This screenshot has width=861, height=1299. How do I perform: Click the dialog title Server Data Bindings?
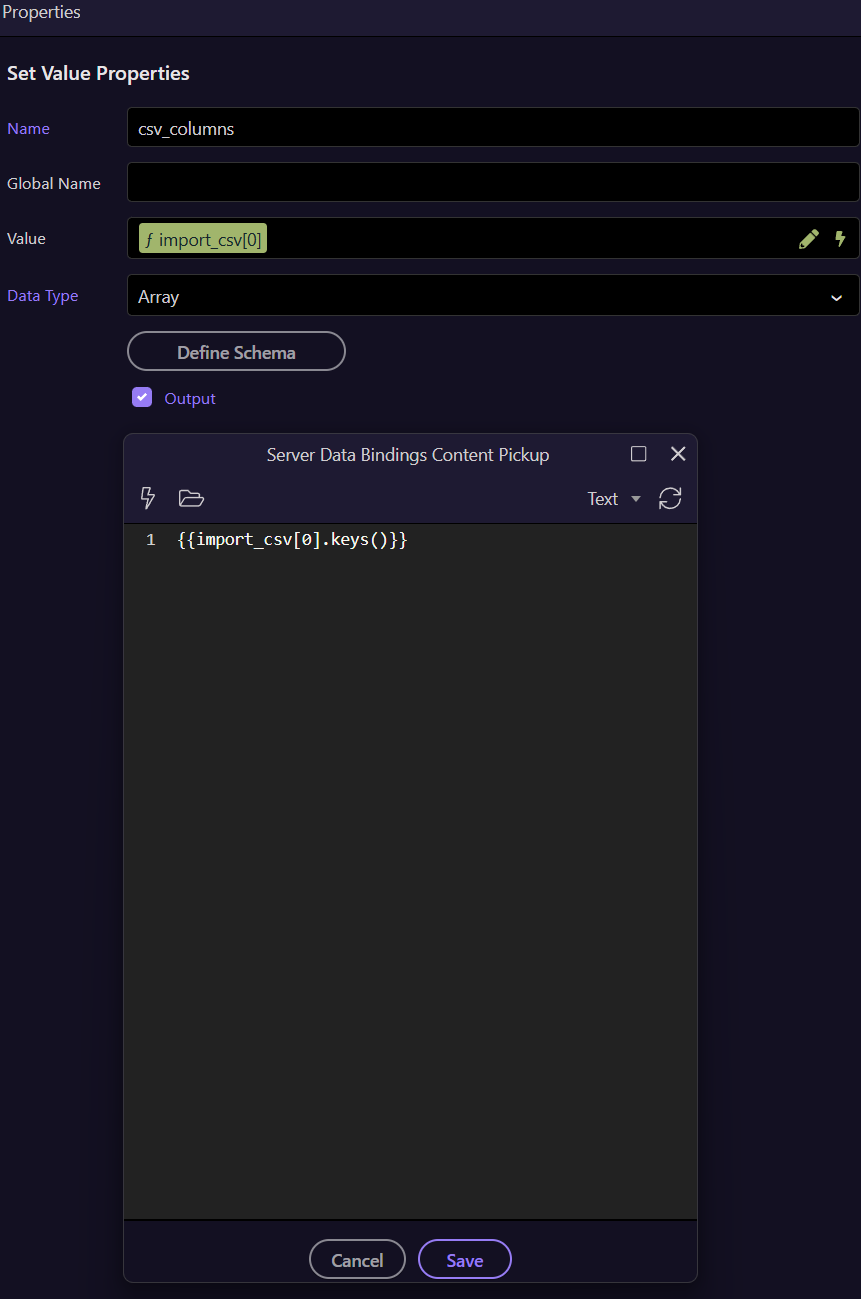tap(407, 455)
